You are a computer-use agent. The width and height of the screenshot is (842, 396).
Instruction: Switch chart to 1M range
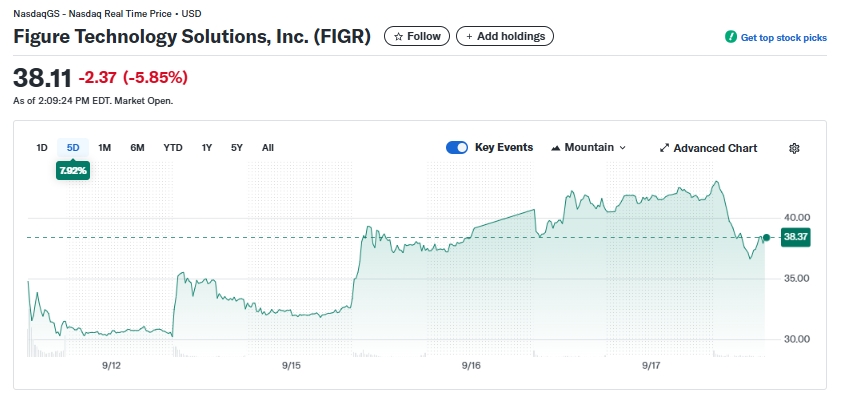(104, 148)
